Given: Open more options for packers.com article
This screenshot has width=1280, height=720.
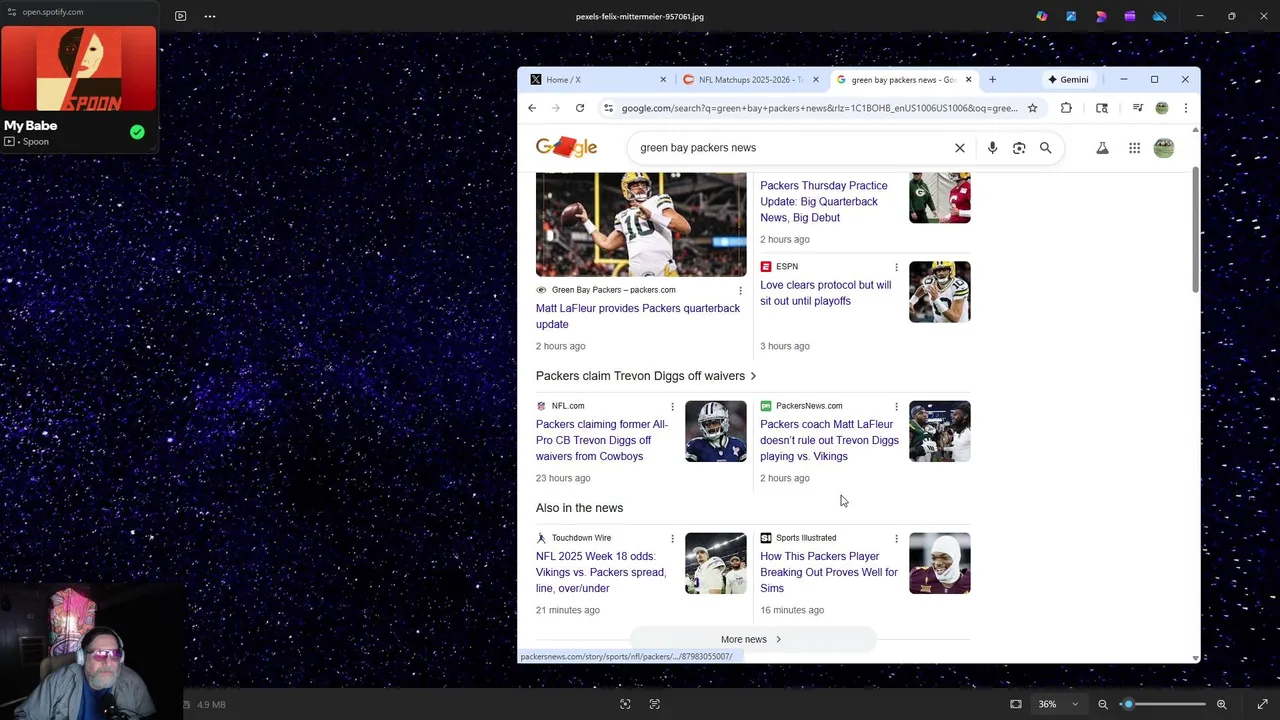Looking at the screenshot, I should (740, 290).
